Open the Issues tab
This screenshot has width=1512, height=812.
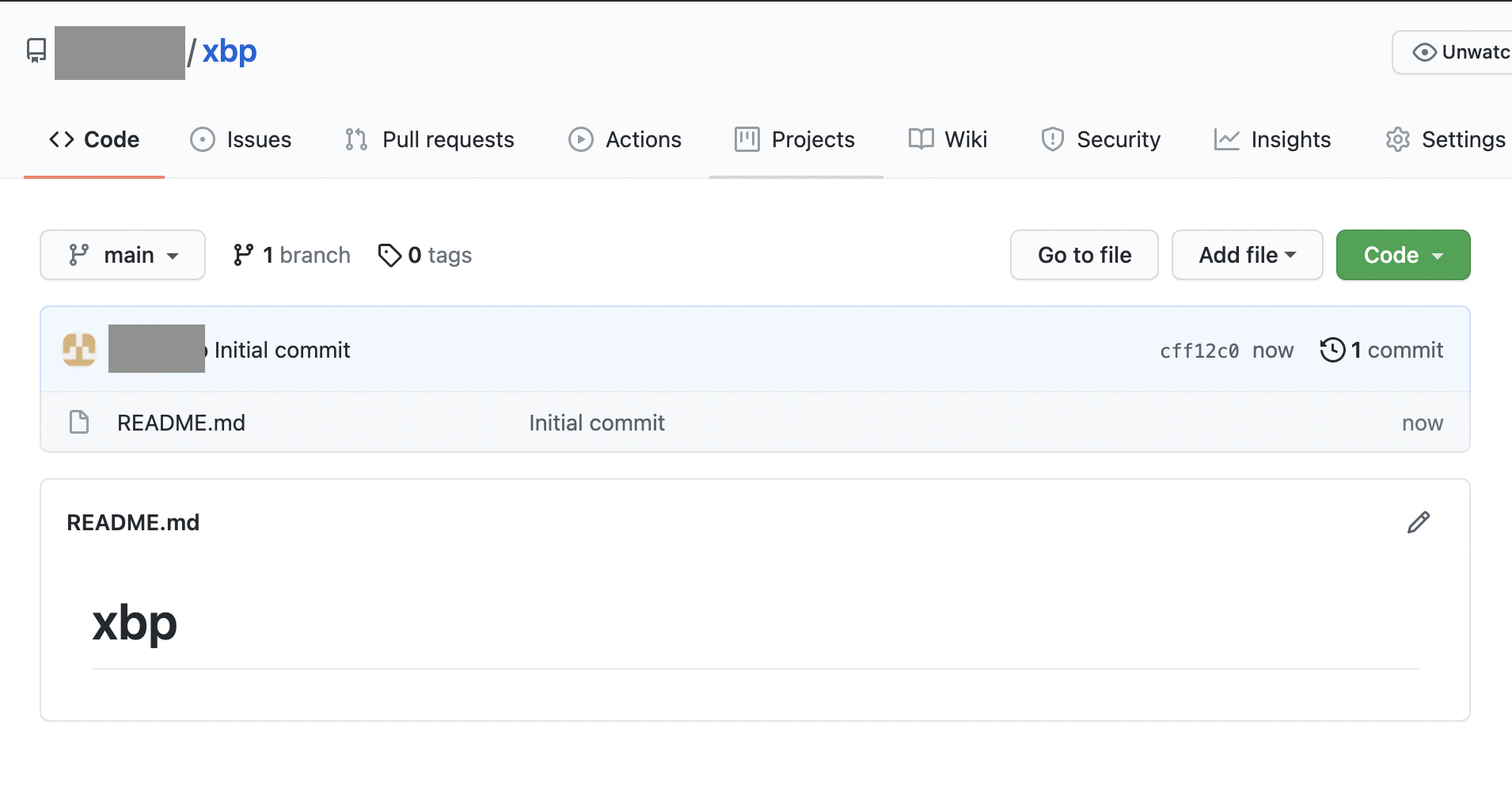pos(241,139)
